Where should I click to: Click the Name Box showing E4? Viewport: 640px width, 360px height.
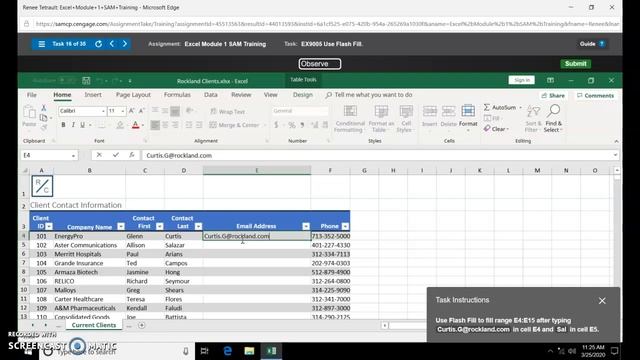[49, 156]
